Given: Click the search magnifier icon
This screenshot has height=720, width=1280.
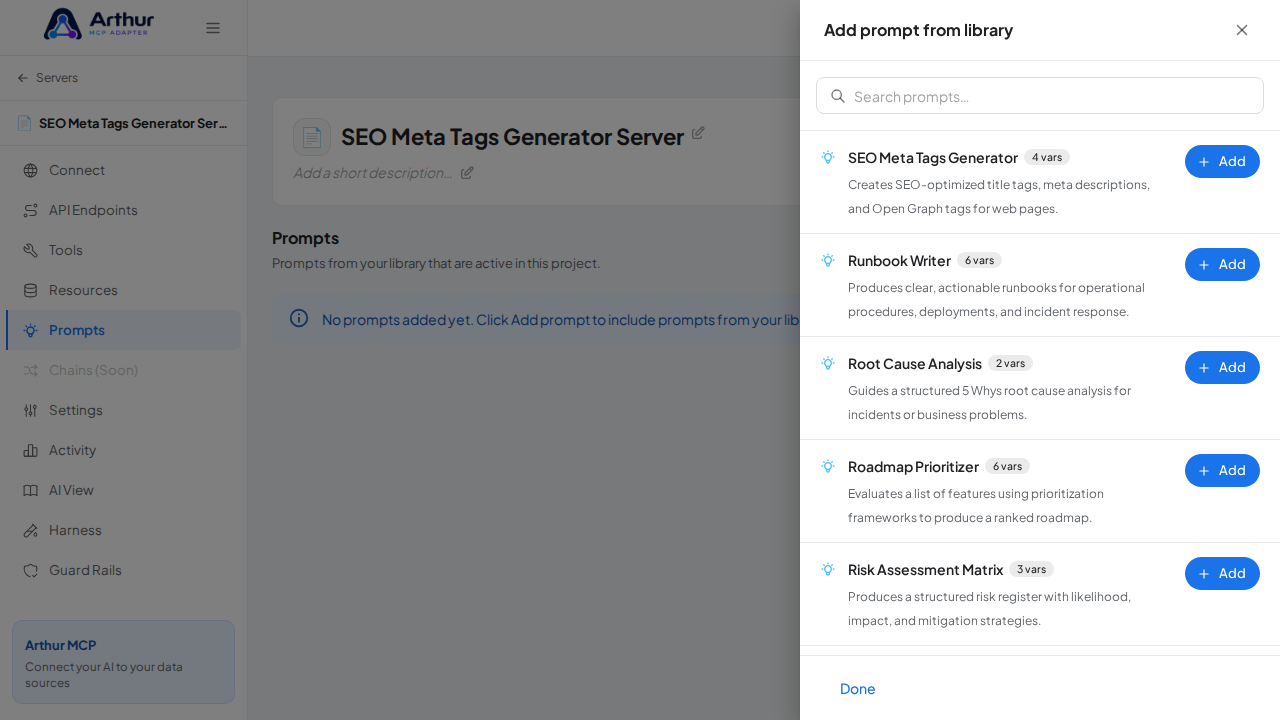Looking at the screenshot, I should point(838,96).
